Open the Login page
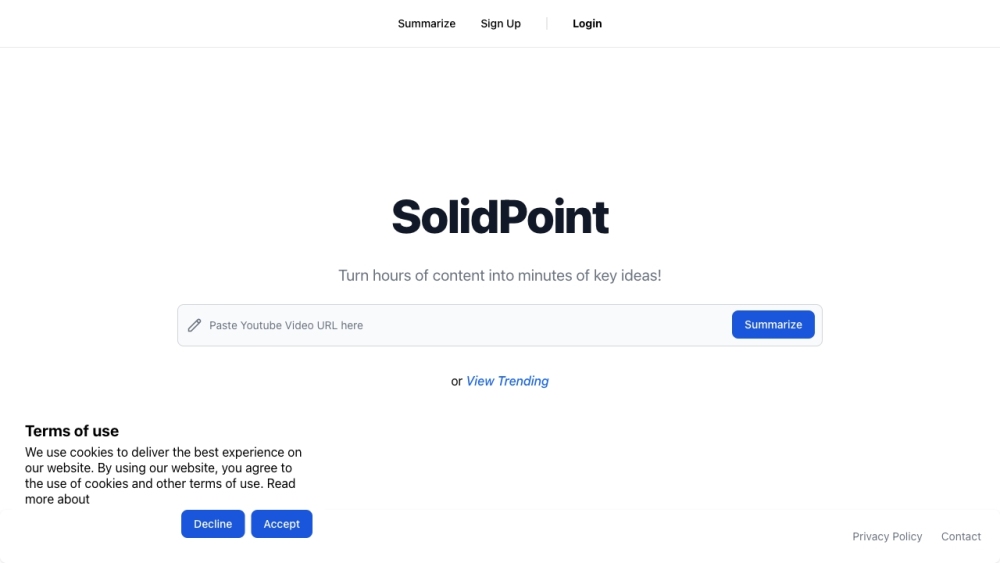This screenshot has height=563, width=1000. pyautogui.click(x=587, y=24)
